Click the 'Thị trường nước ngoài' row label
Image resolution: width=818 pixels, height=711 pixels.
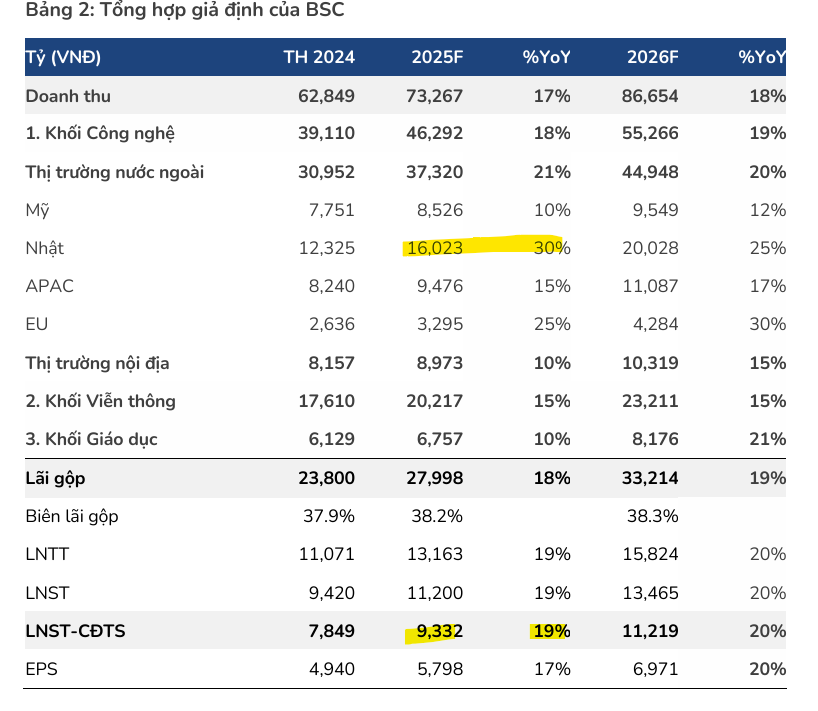click(x=114, y=172)
